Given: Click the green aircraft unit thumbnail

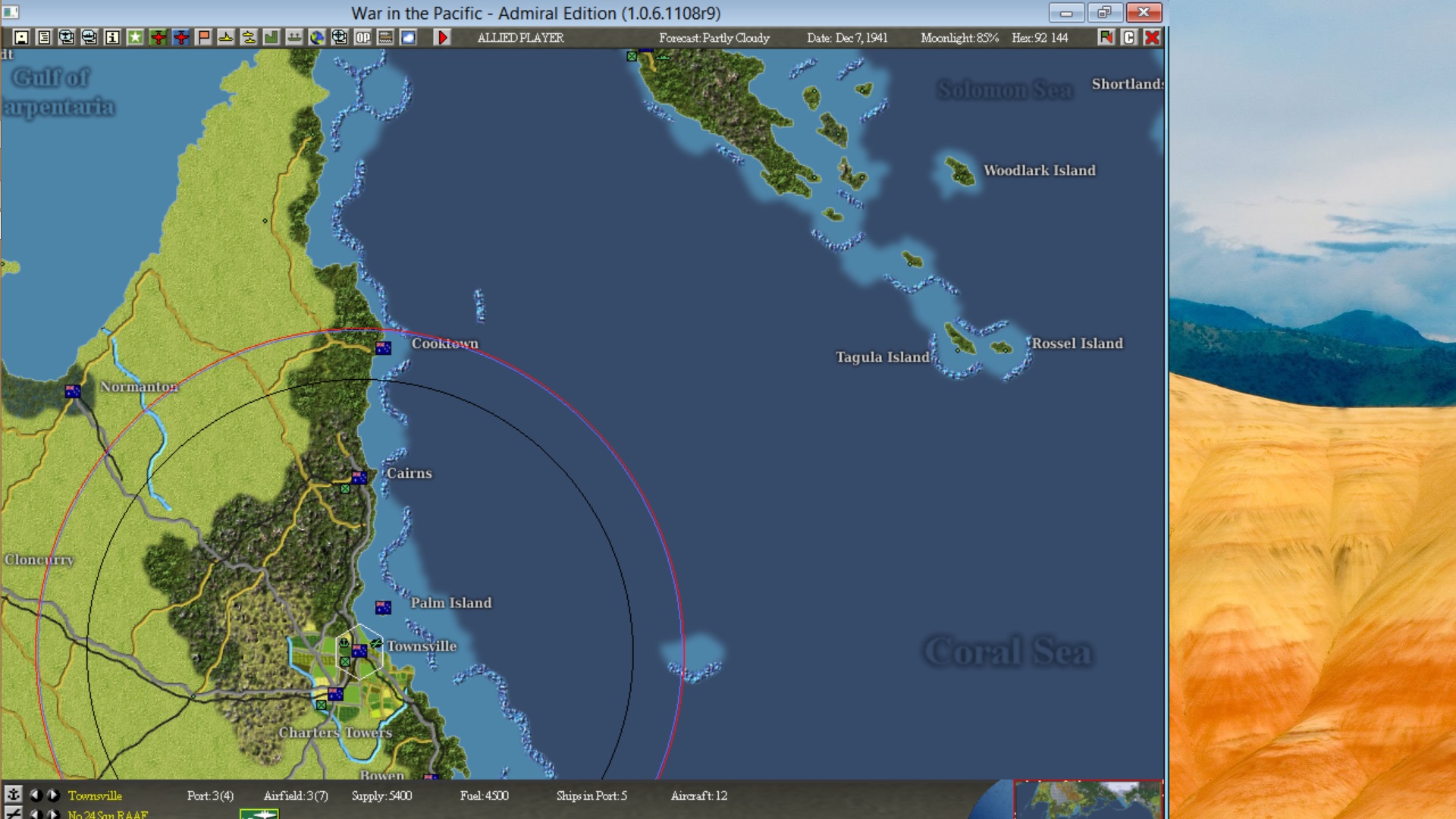Looking at the screenshot, I should coord(259,814).
